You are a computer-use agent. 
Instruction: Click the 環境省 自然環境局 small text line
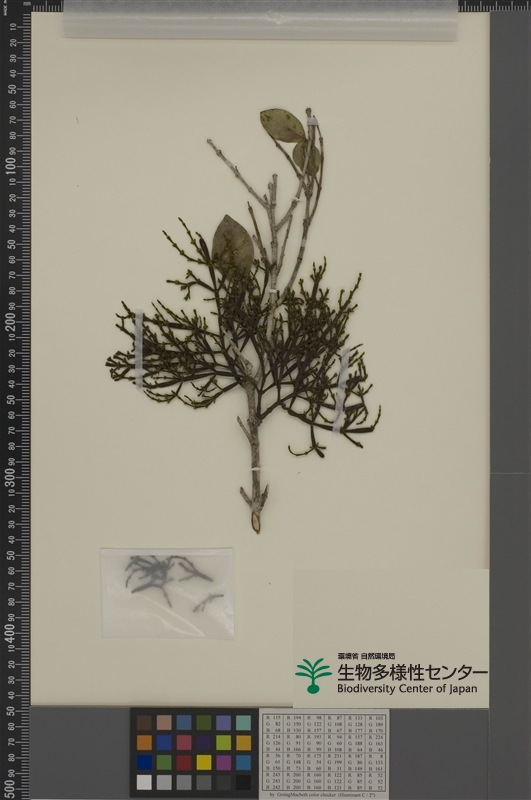(366, 656)
